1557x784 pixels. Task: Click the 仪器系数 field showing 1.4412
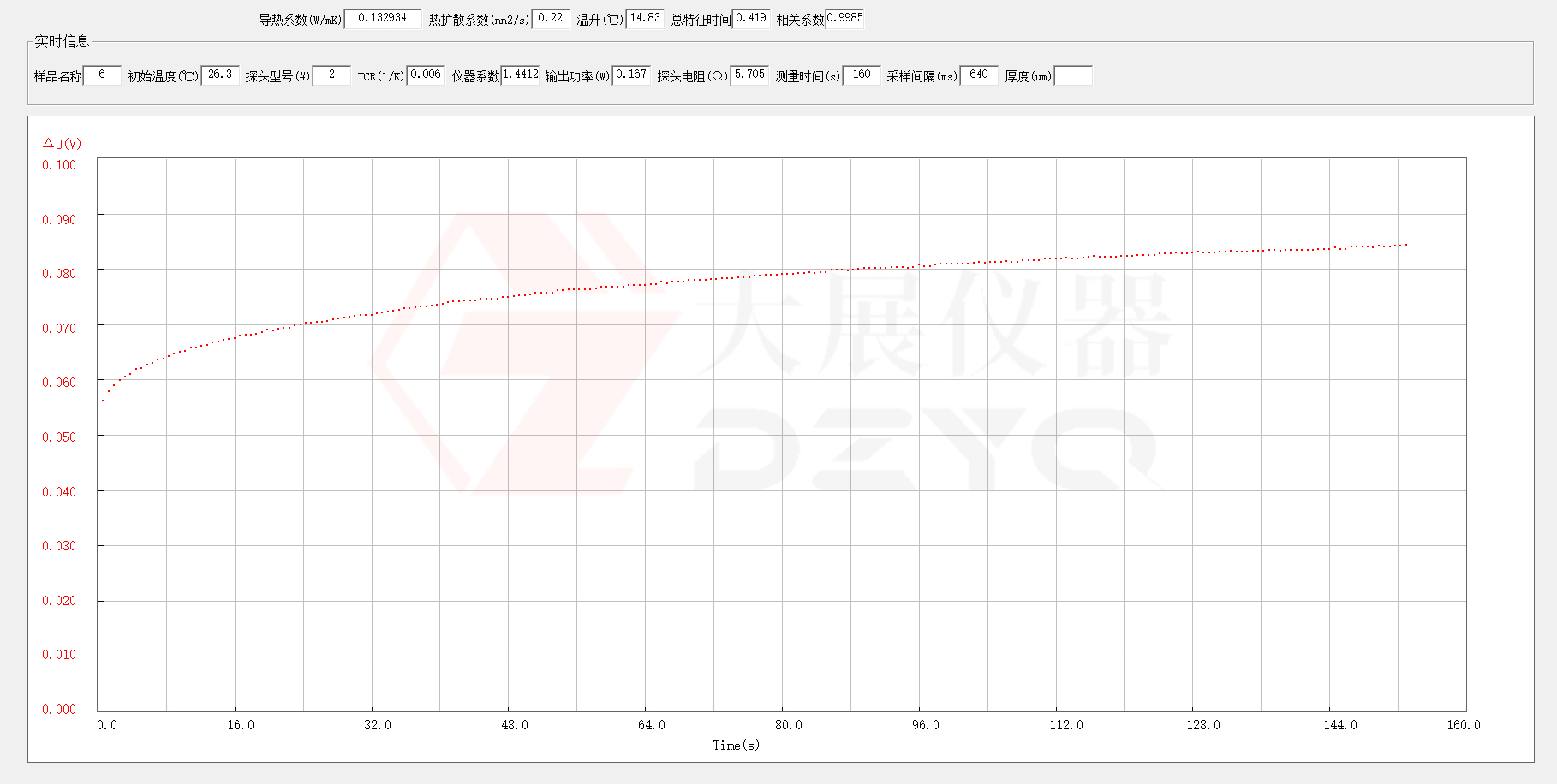pos(520,75)
